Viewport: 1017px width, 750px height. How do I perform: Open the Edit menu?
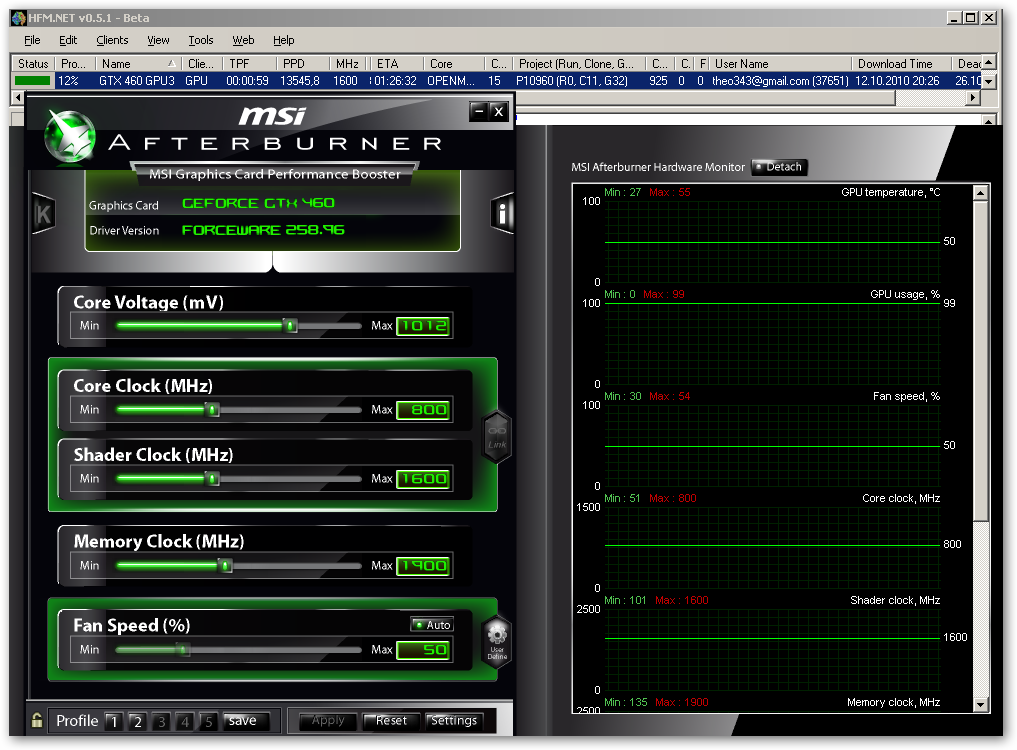pyautogui.click(x=68, y=40)
